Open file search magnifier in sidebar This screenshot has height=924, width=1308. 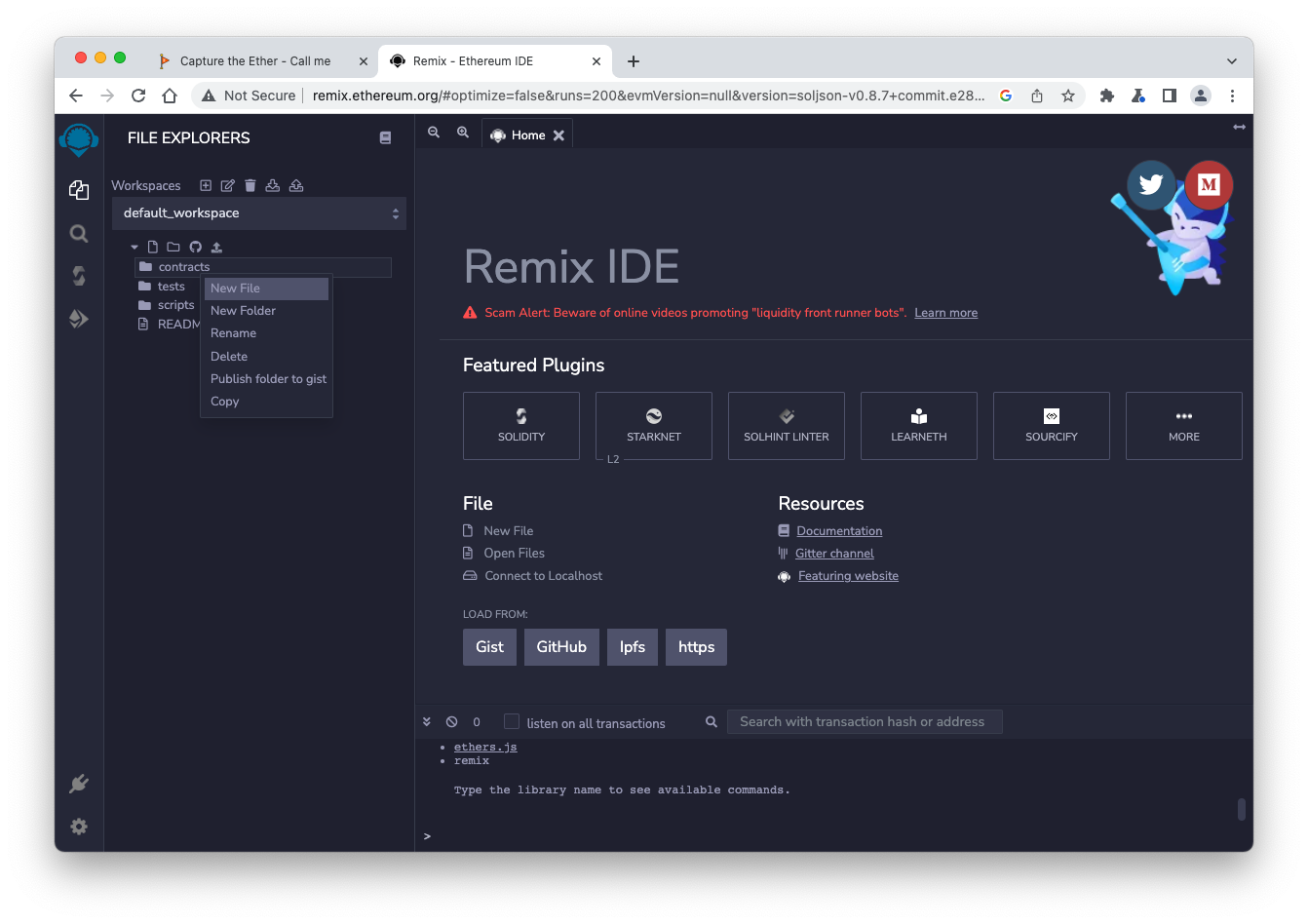(x=79, y=233)
